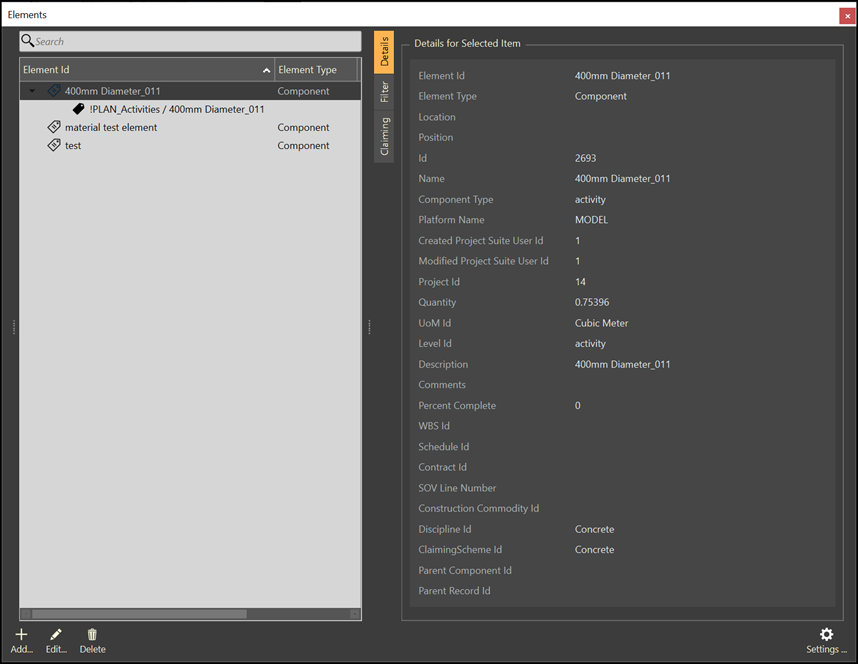This screenshot has width=858, height=664.
Task: Click the magnifying glass search icon
Action: [28, 41]
